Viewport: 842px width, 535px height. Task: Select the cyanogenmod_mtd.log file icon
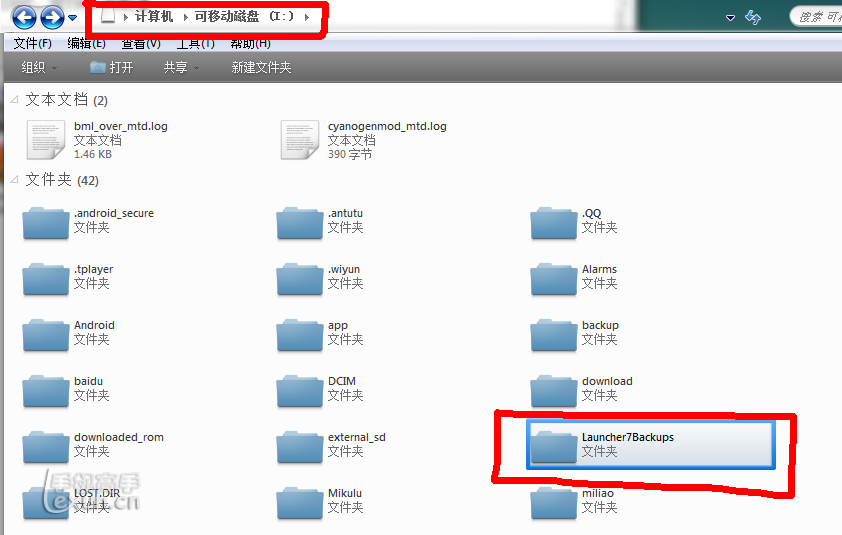(300, 140)
